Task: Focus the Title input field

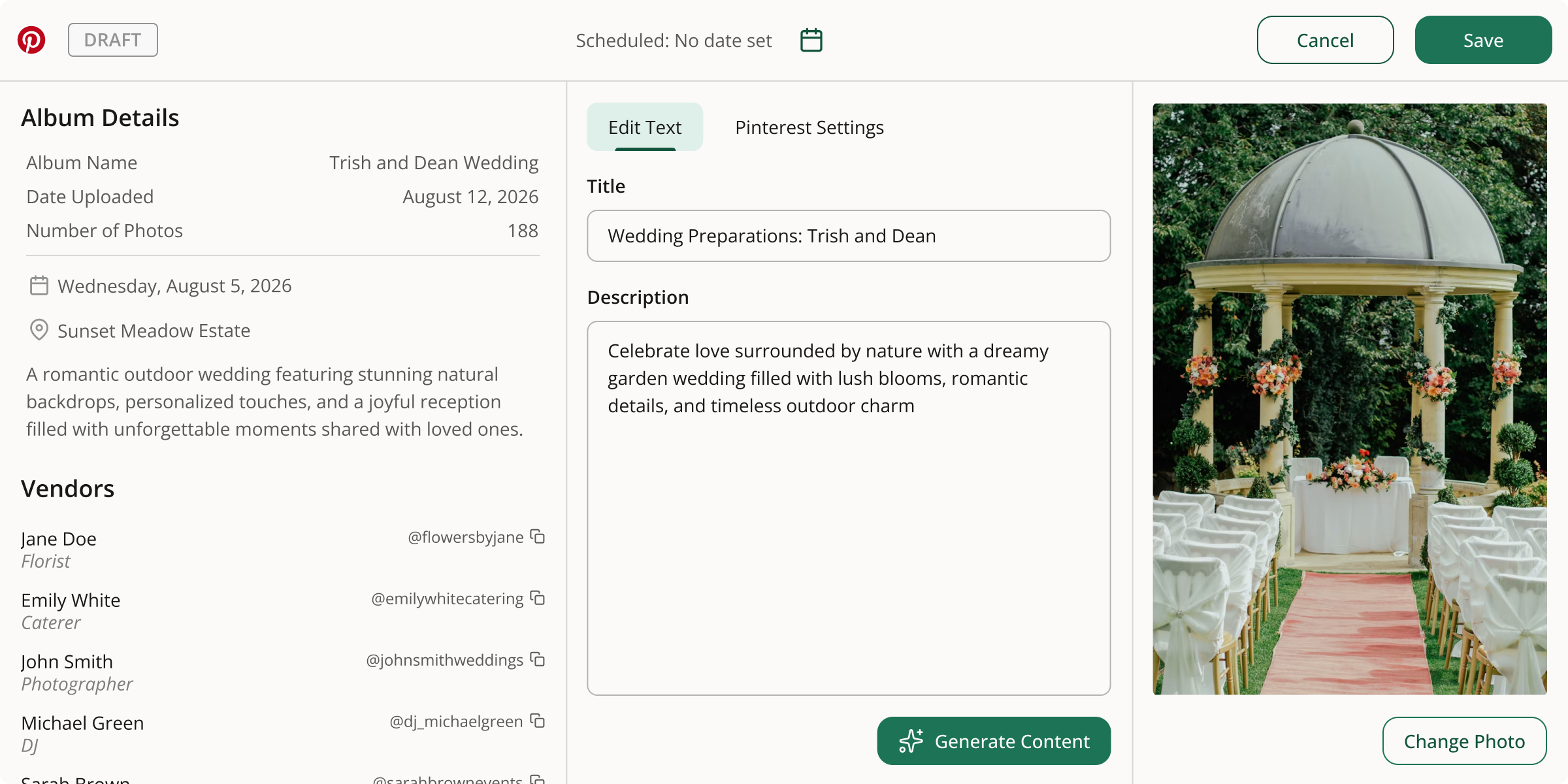Action: 849,236
